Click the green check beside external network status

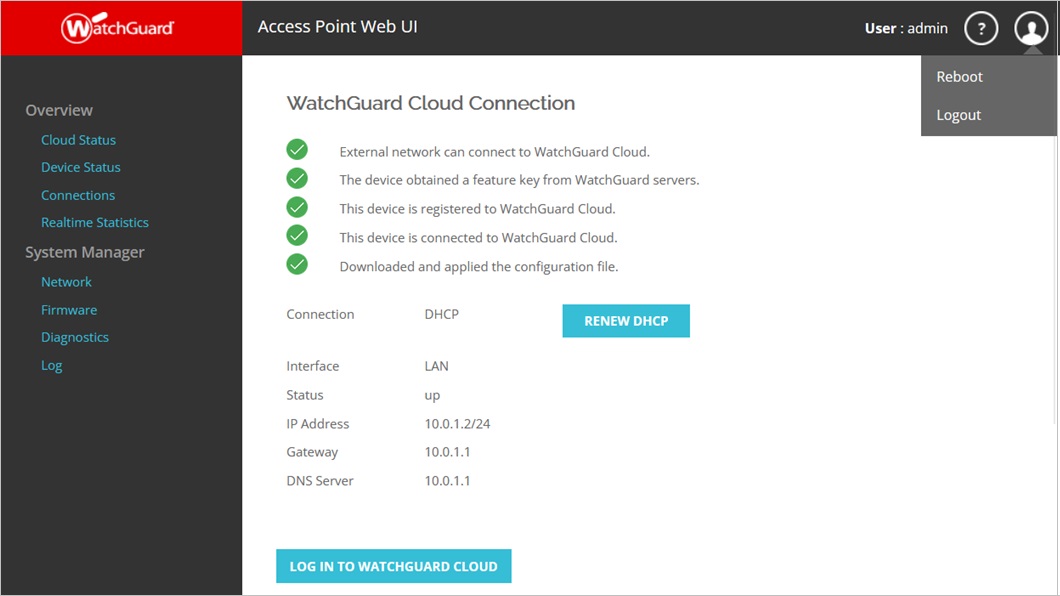tap(297, 148)
